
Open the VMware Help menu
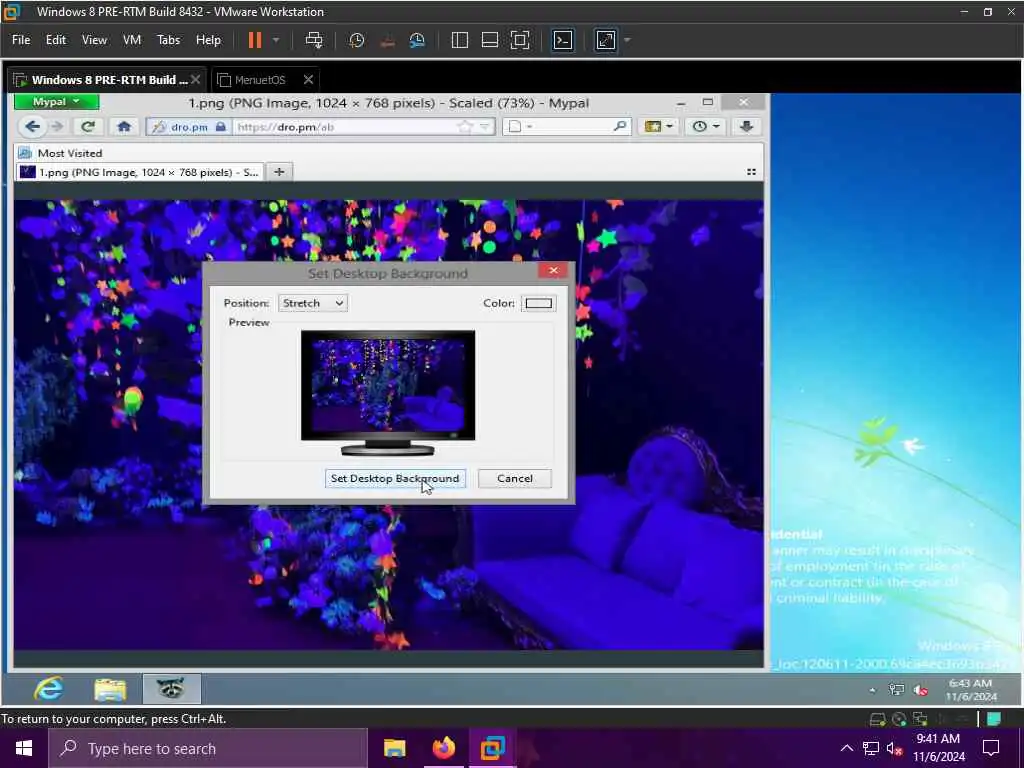coord(208,40)
